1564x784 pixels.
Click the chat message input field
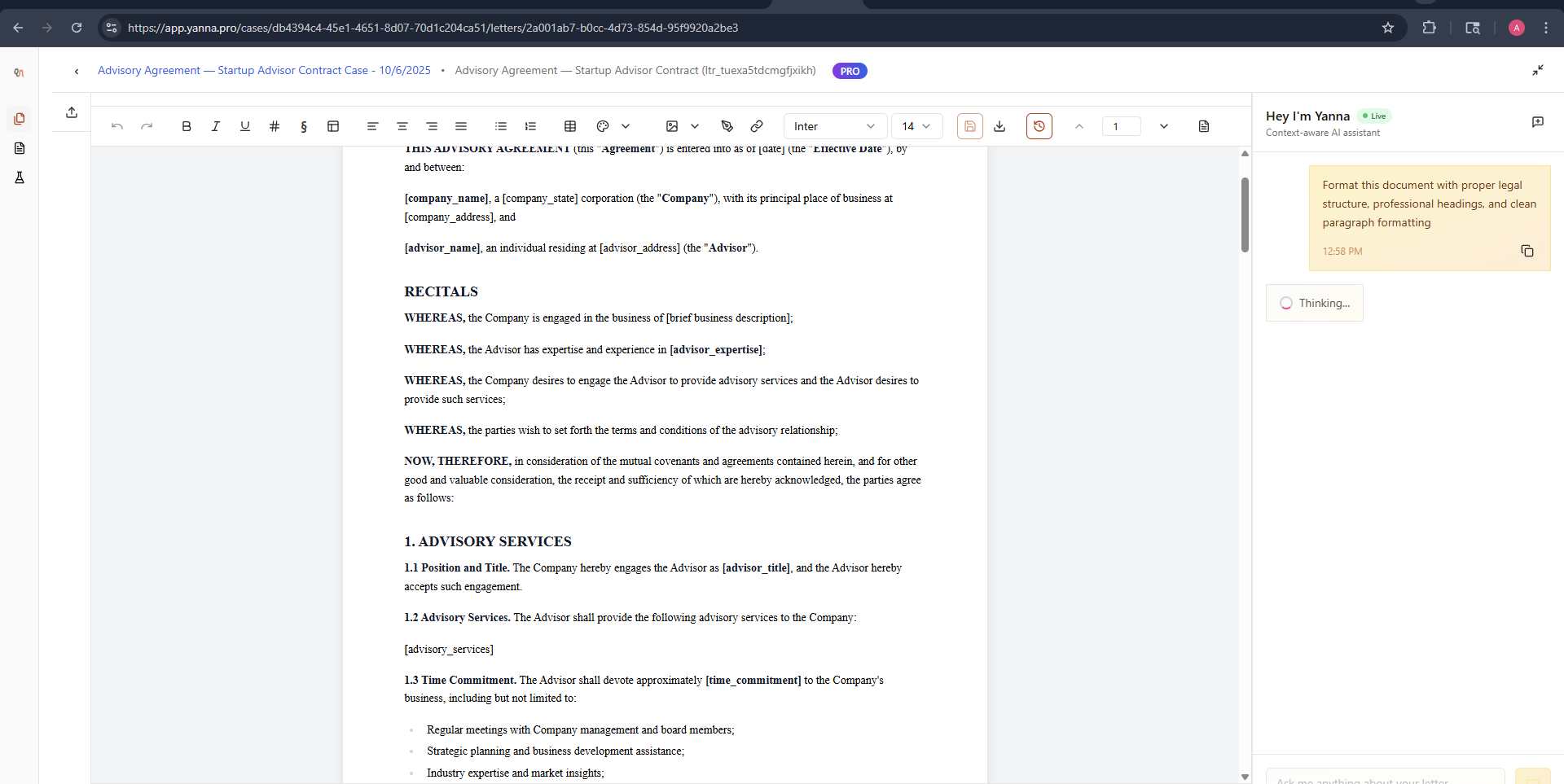click(x=1385, y=777)
